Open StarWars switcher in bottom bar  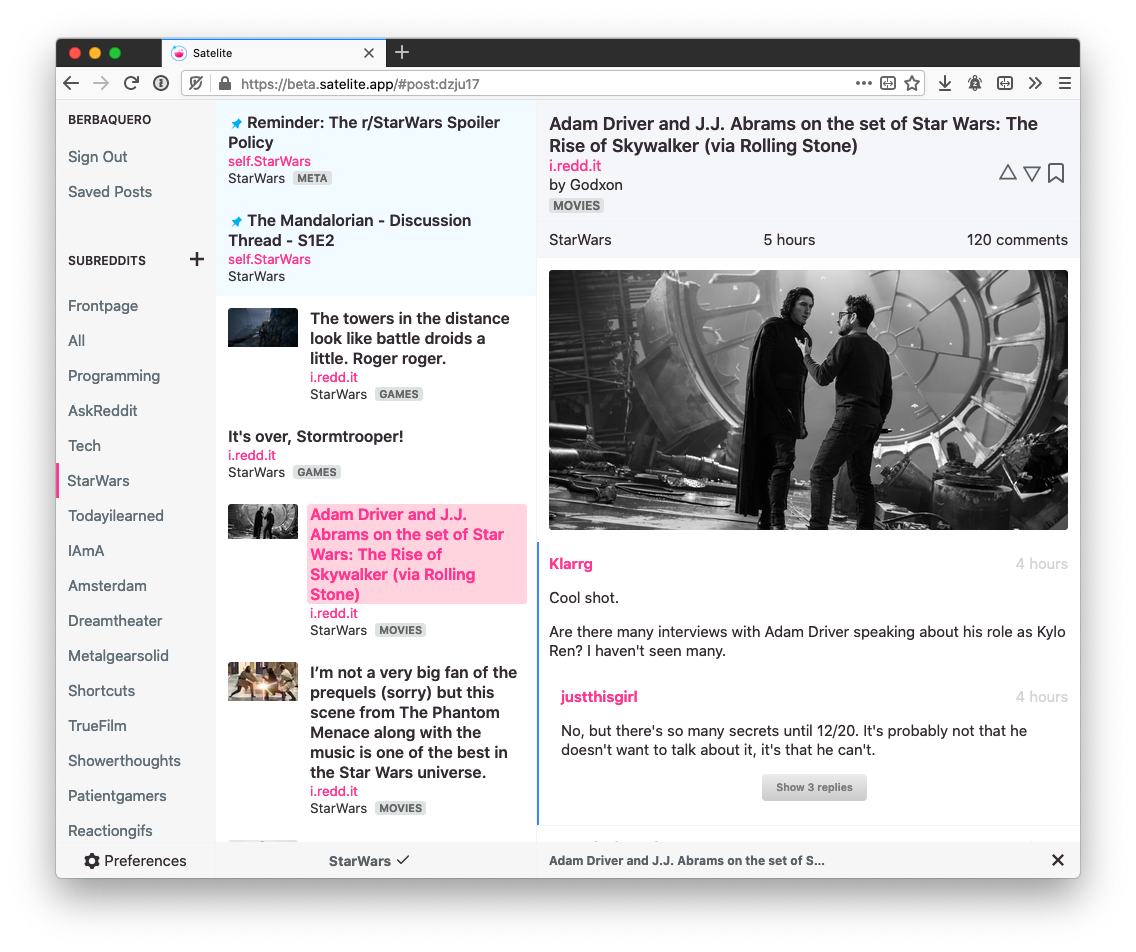pyautogui.click(x=369, y=861)
